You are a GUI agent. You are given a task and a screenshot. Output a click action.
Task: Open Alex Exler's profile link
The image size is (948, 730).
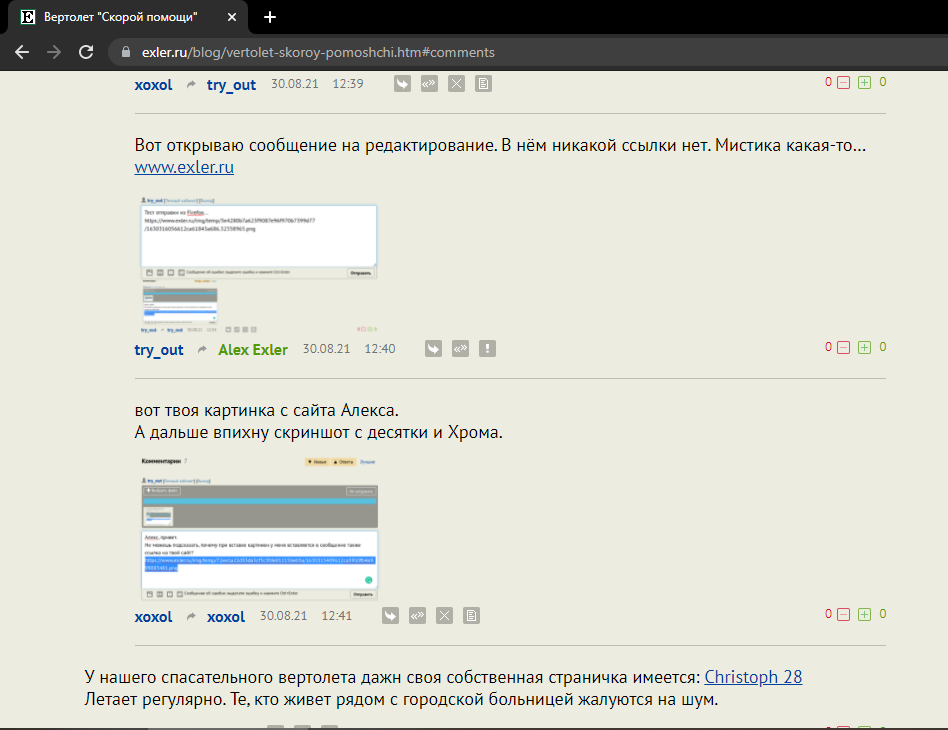pyautogui.click(x=252, y=350)
